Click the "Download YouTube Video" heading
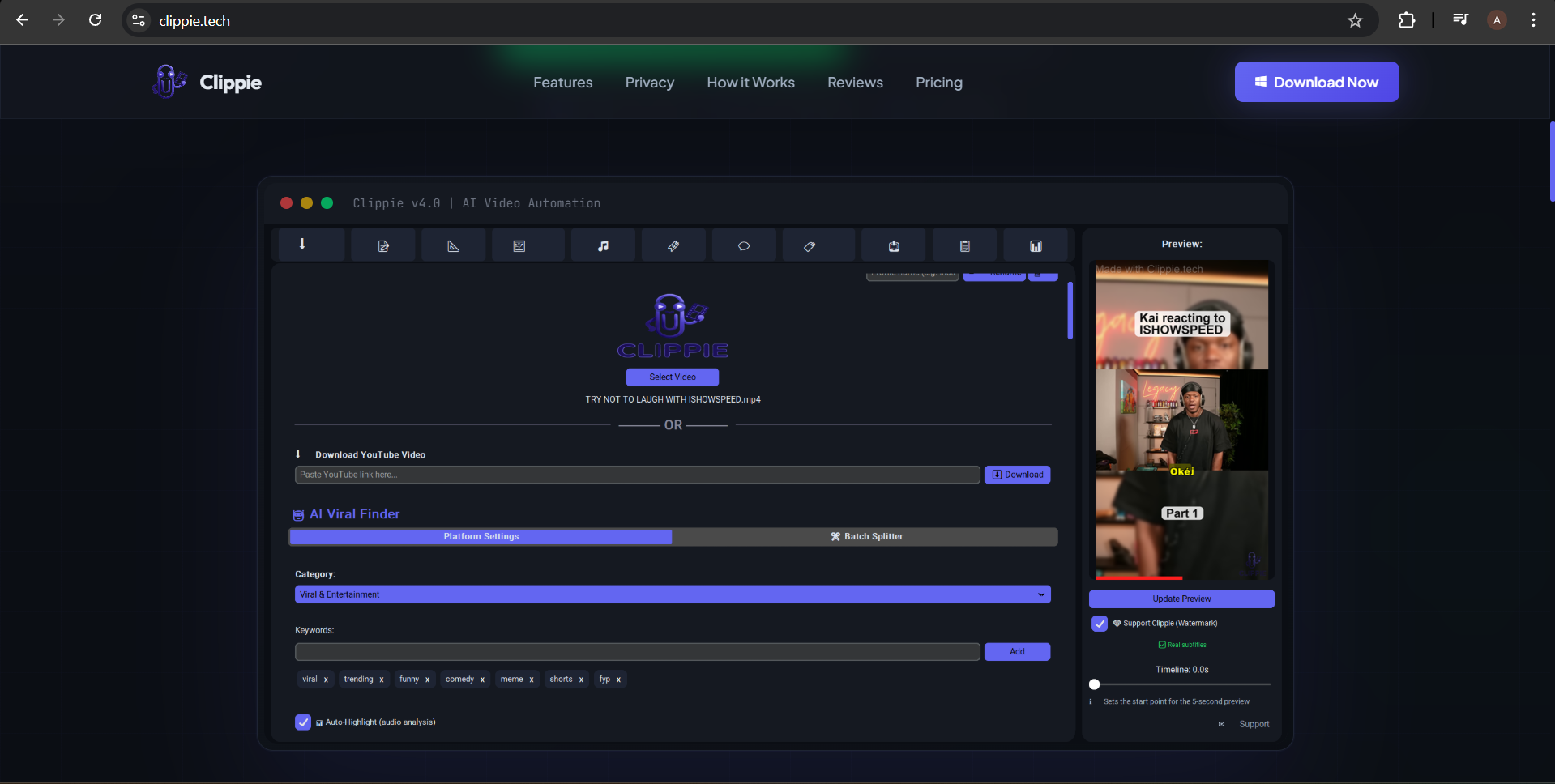This screenshot has width=1555, height=784. point(370,454)
